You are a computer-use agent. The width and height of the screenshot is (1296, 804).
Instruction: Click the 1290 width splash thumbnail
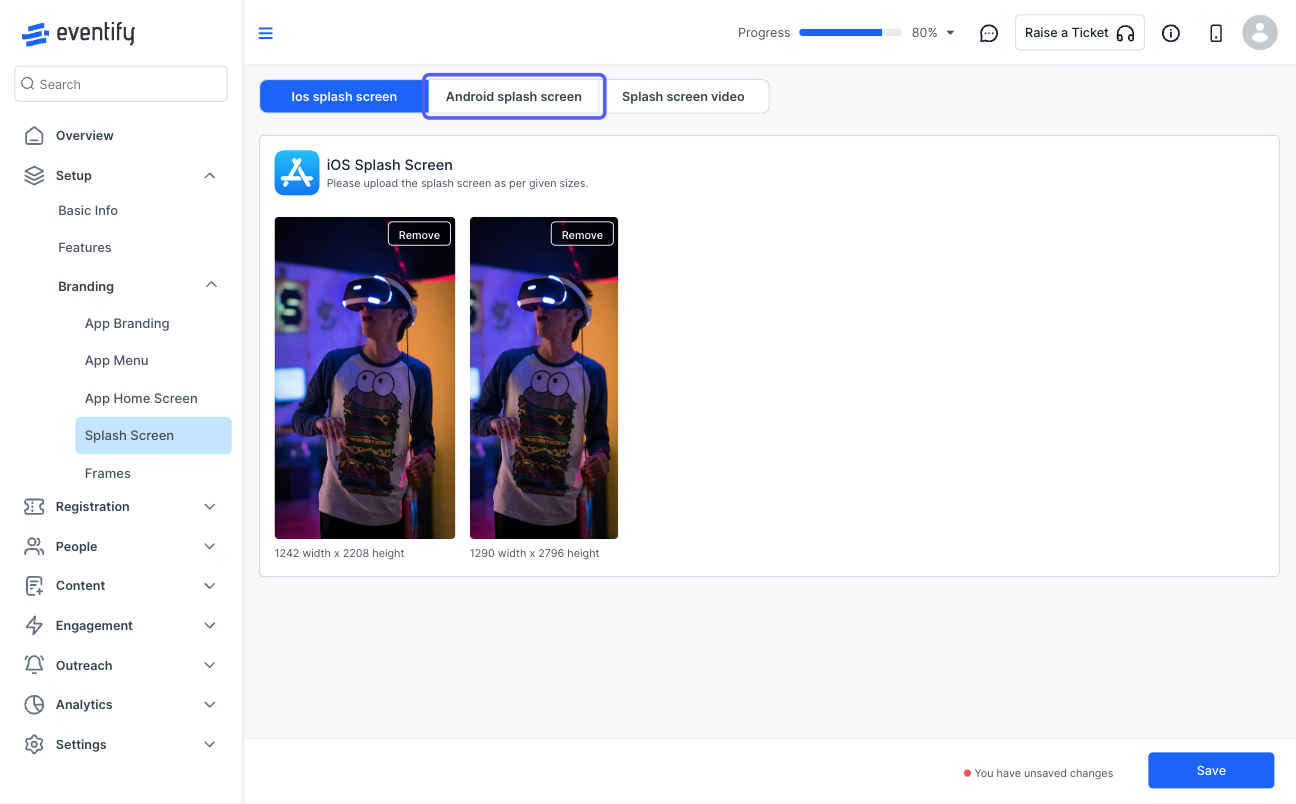coord(544,378)
